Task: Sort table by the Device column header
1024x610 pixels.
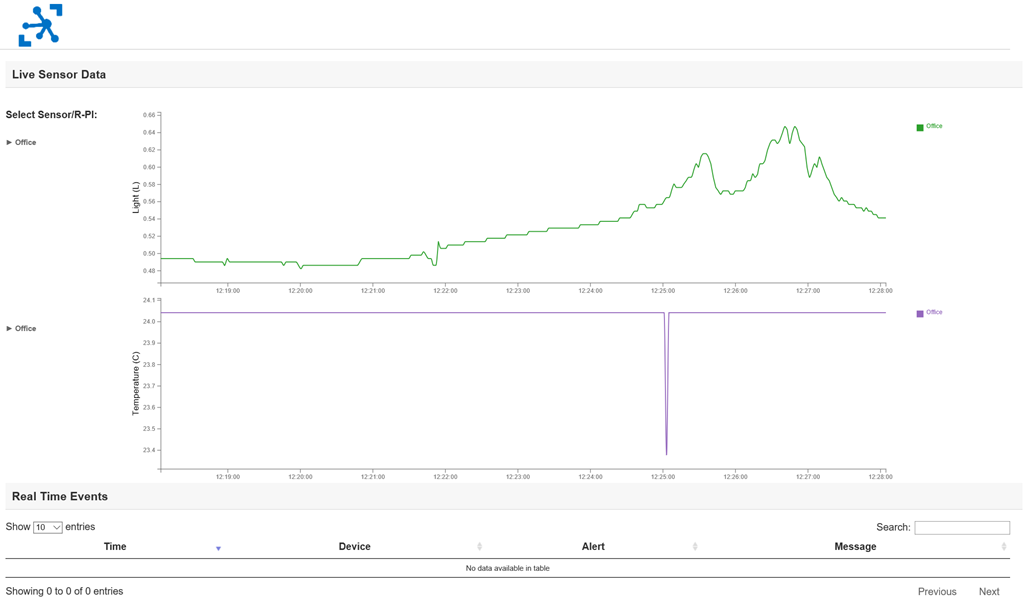Action: (355, 547)
